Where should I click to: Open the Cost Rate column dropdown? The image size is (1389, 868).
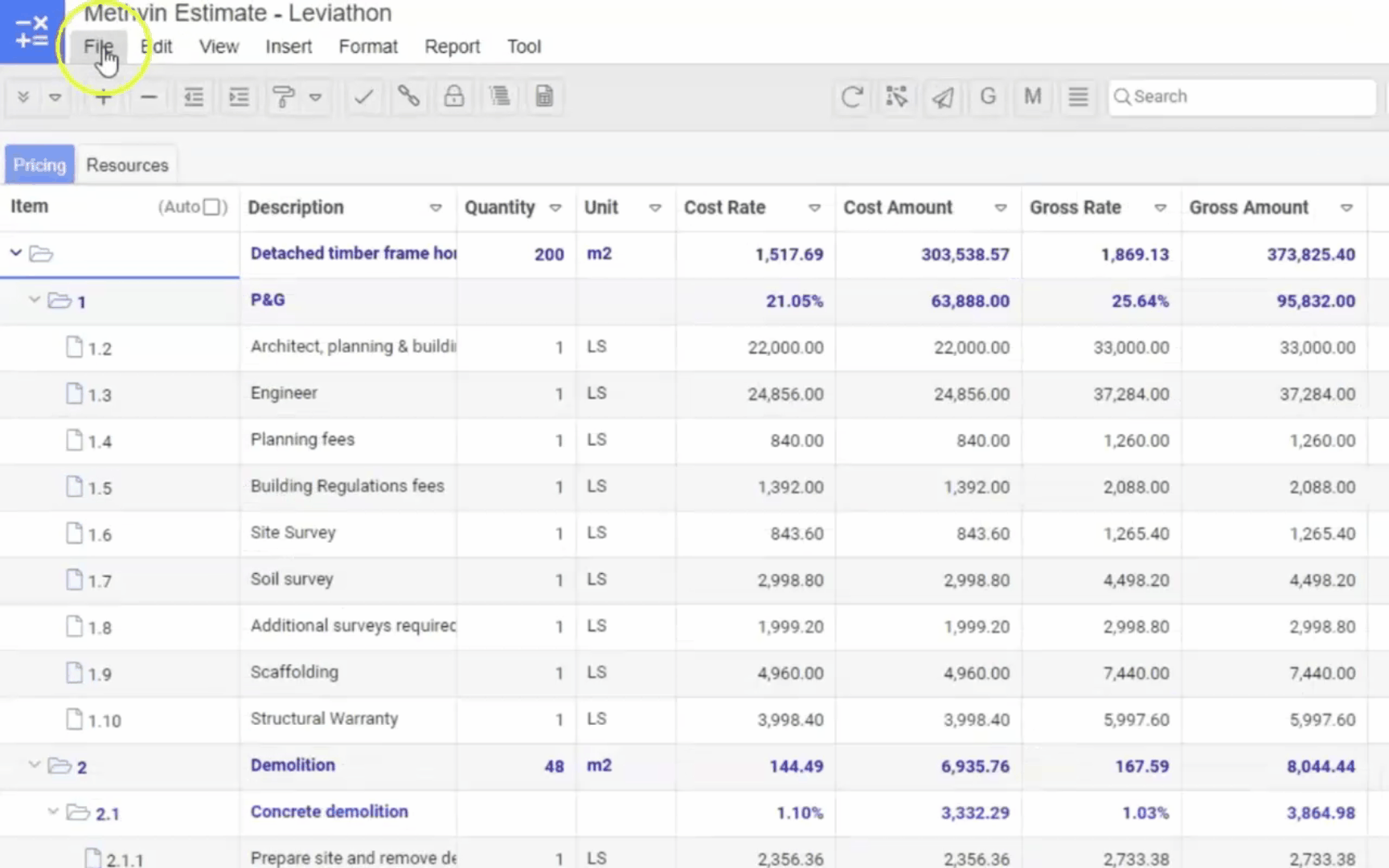click(x=814, y=208)
